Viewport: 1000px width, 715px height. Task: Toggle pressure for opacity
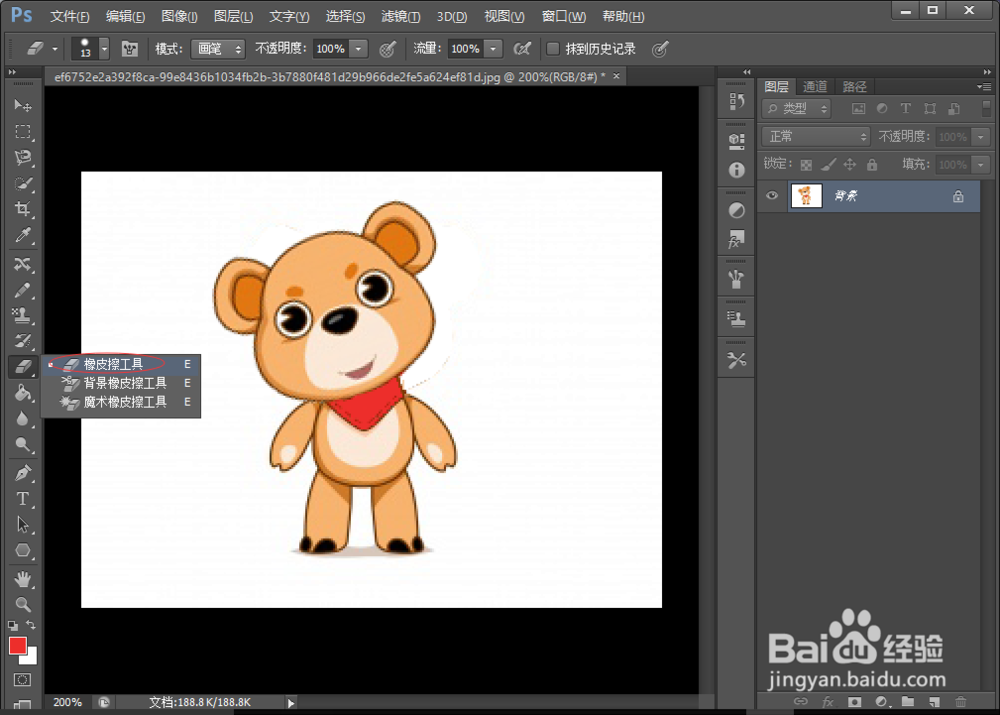click(x=387, y=49)
